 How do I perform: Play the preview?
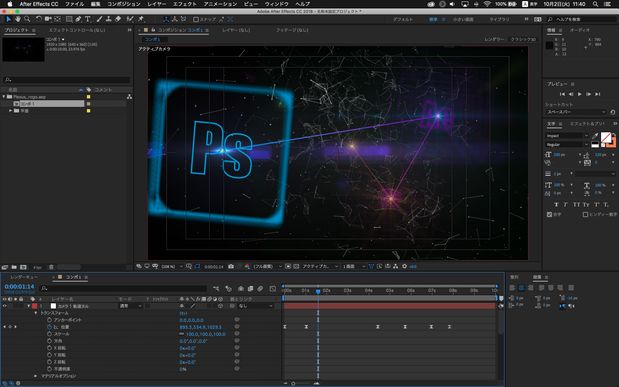coord(580,94)
